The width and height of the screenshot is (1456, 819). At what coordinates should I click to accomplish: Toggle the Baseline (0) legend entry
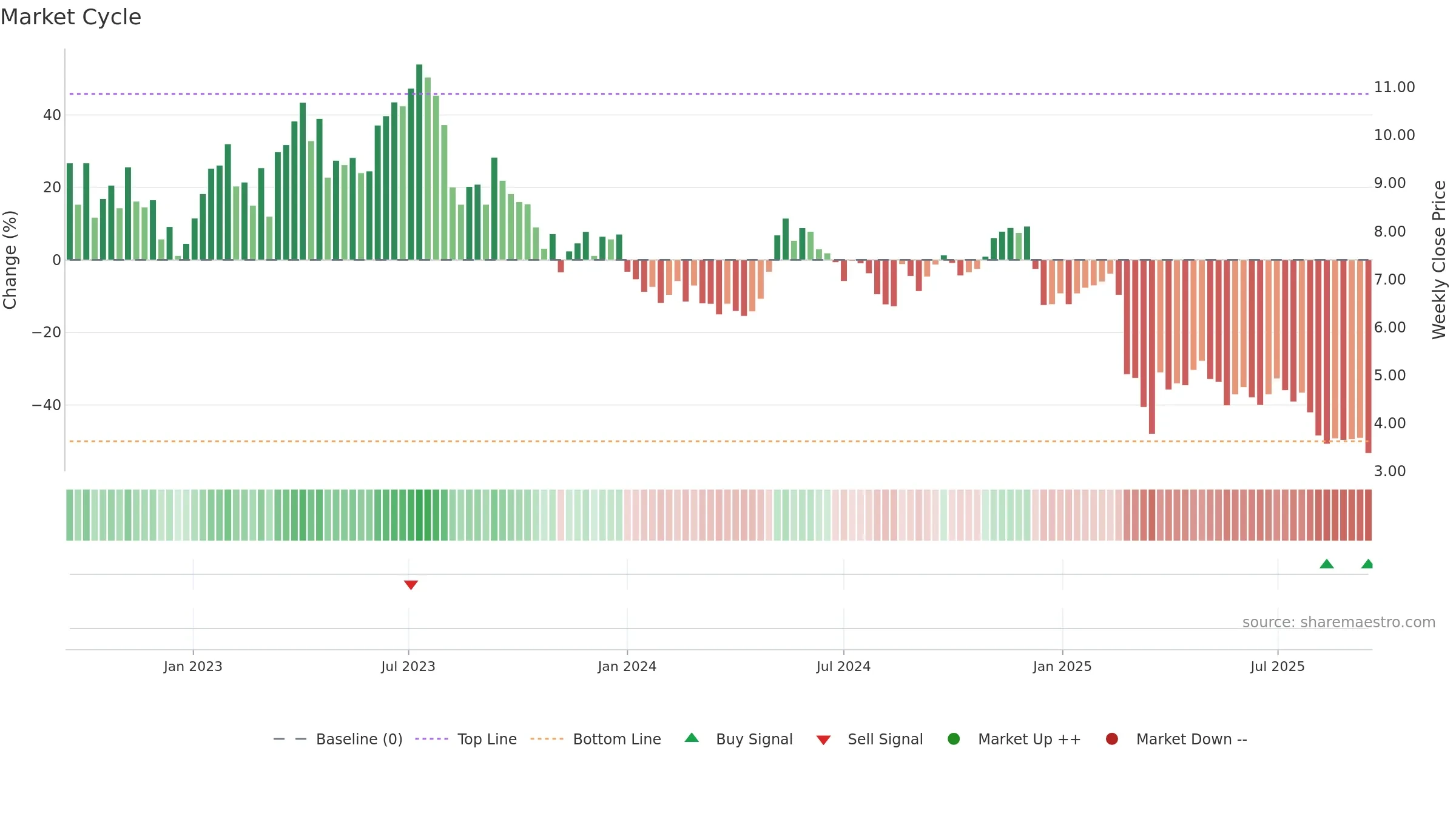click(x=338, y=739)
